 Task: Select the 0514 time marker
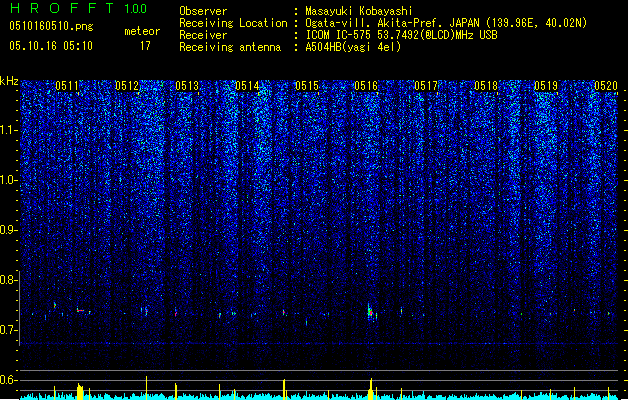click(x=247, y=86)
